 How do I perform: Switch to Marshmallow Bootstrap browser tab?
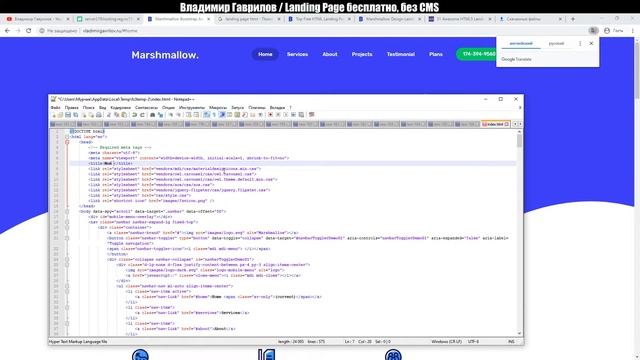(x=178, y=19)
